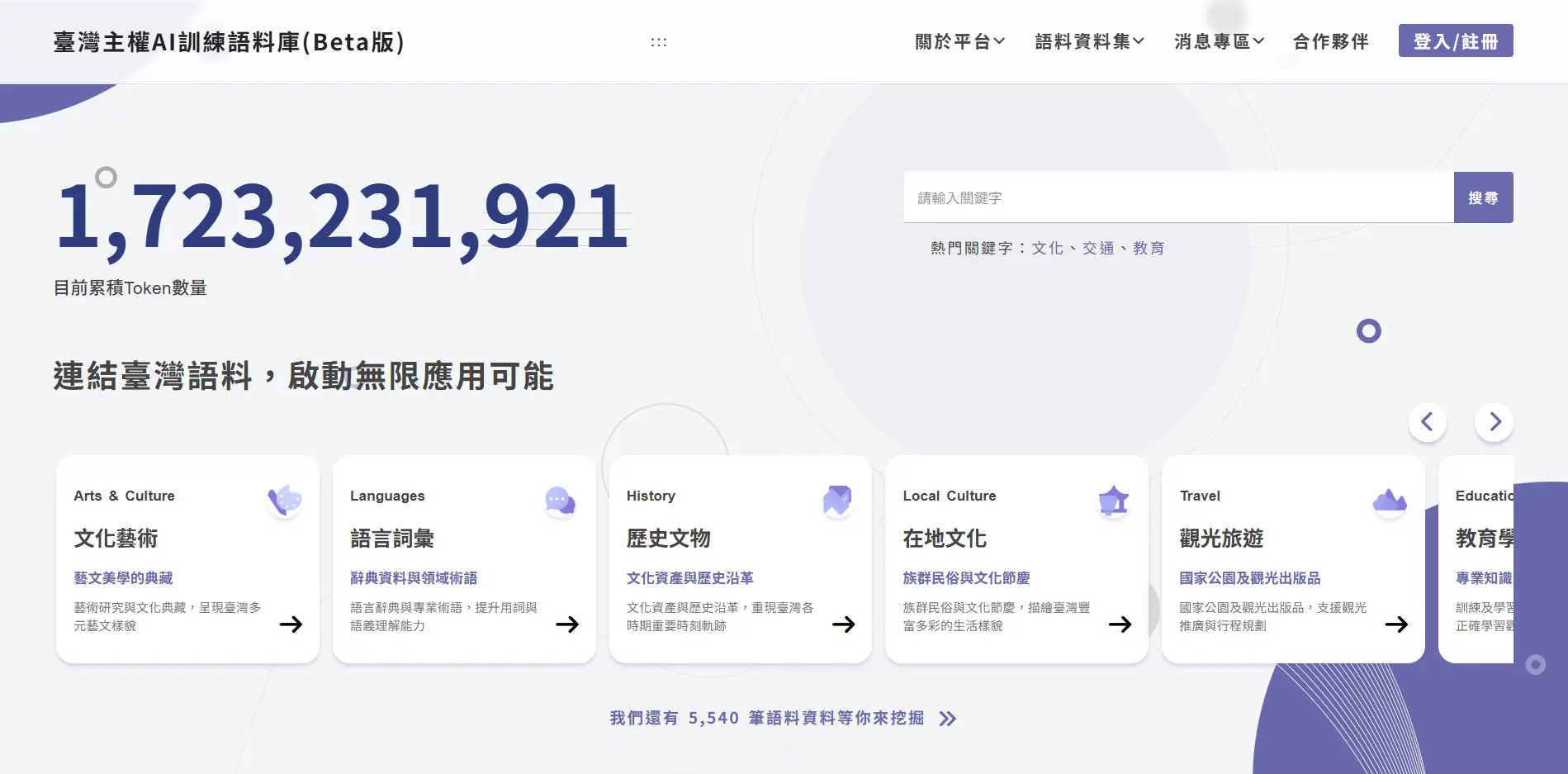Click arrow on 在地文化 card

[1120, 624]
